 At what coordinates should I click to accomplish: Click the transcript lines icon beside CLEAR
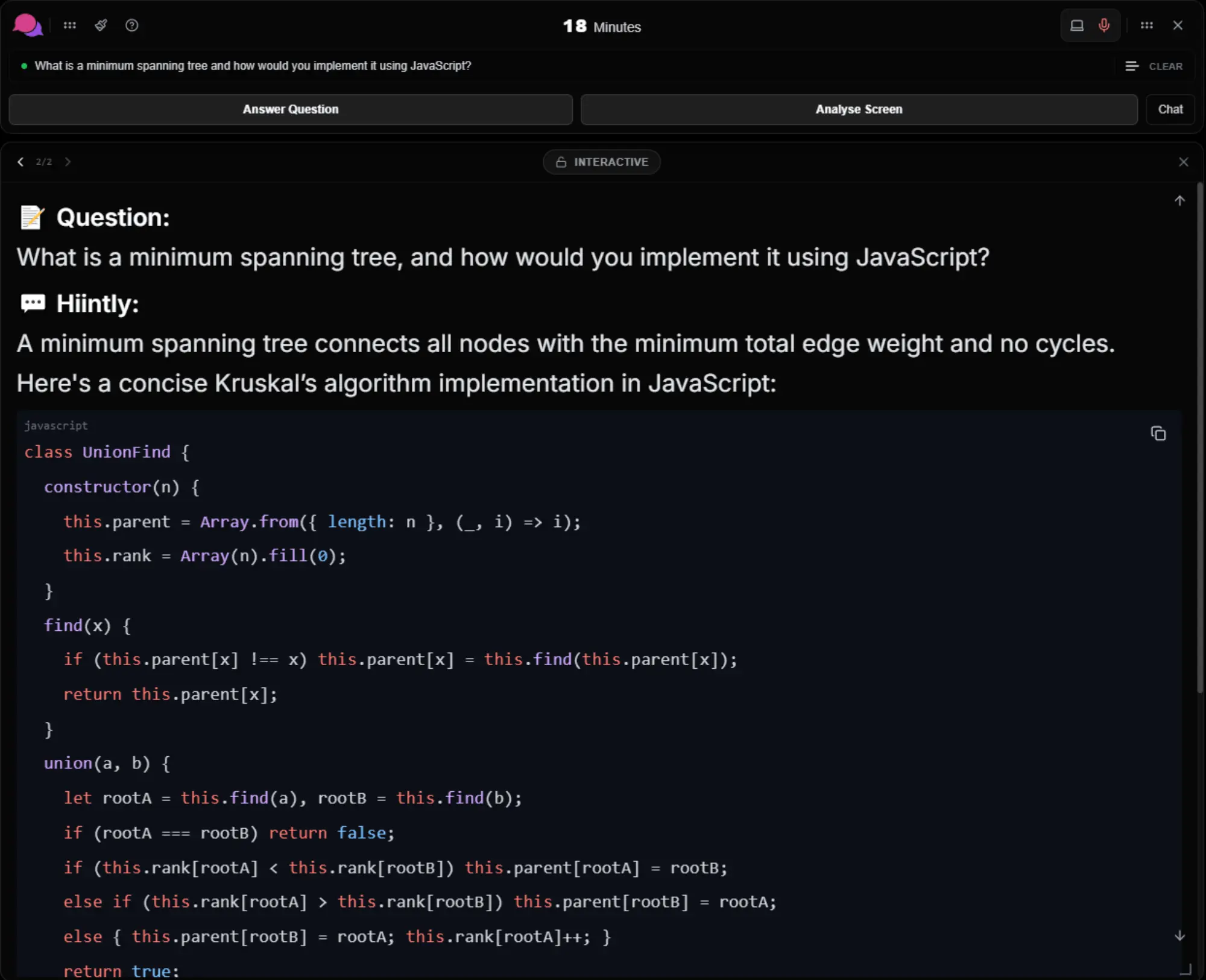[x=1132, y=66]
